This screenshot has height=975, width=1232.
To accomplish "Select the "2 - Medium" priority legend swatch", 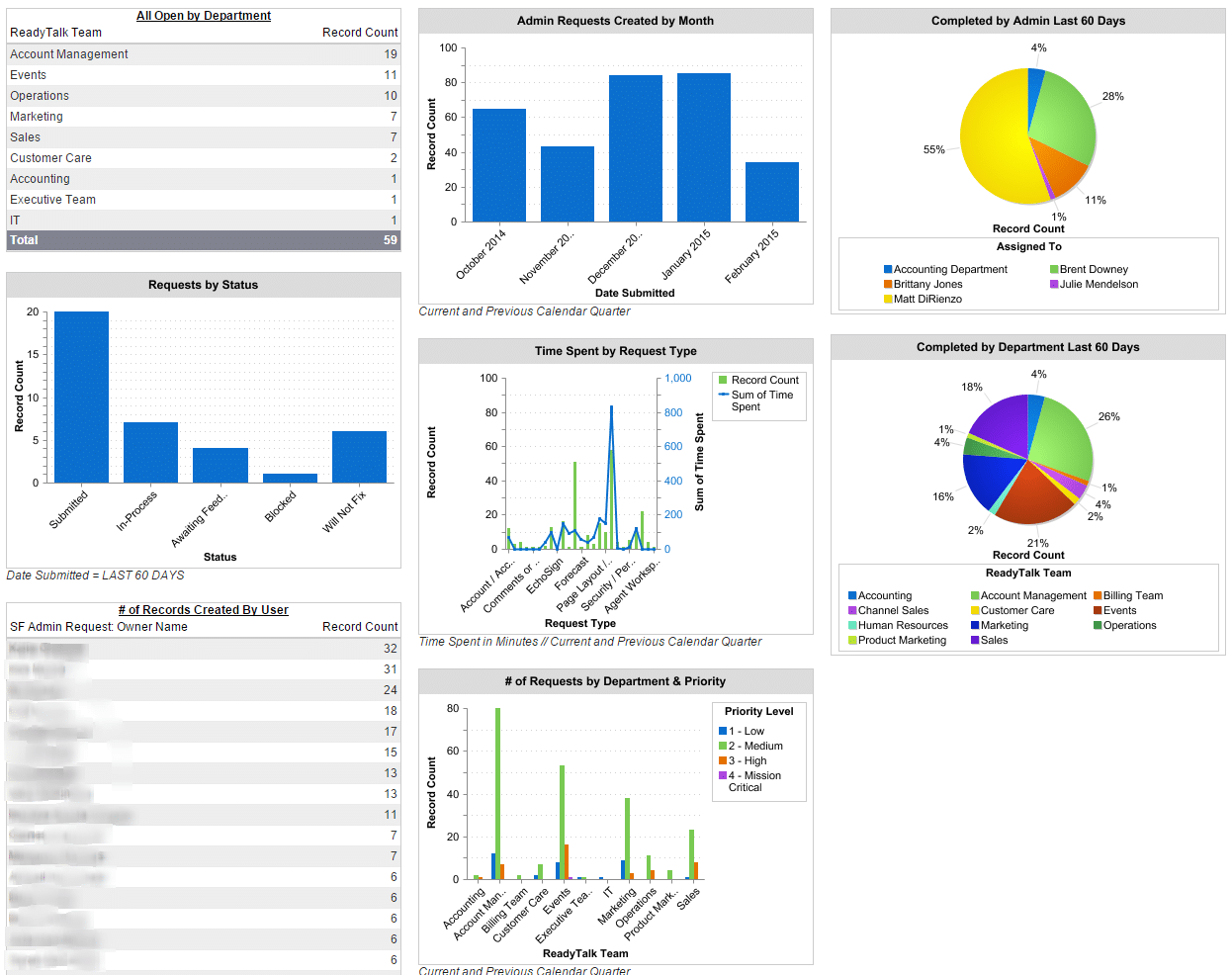I will click(x=725, y=746).
